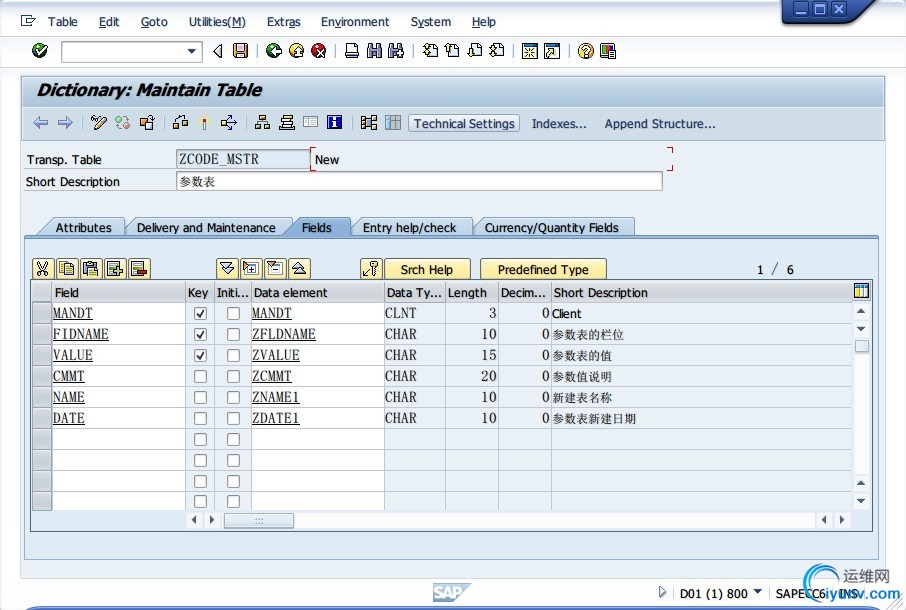Click the Print icon

point(351,51)
